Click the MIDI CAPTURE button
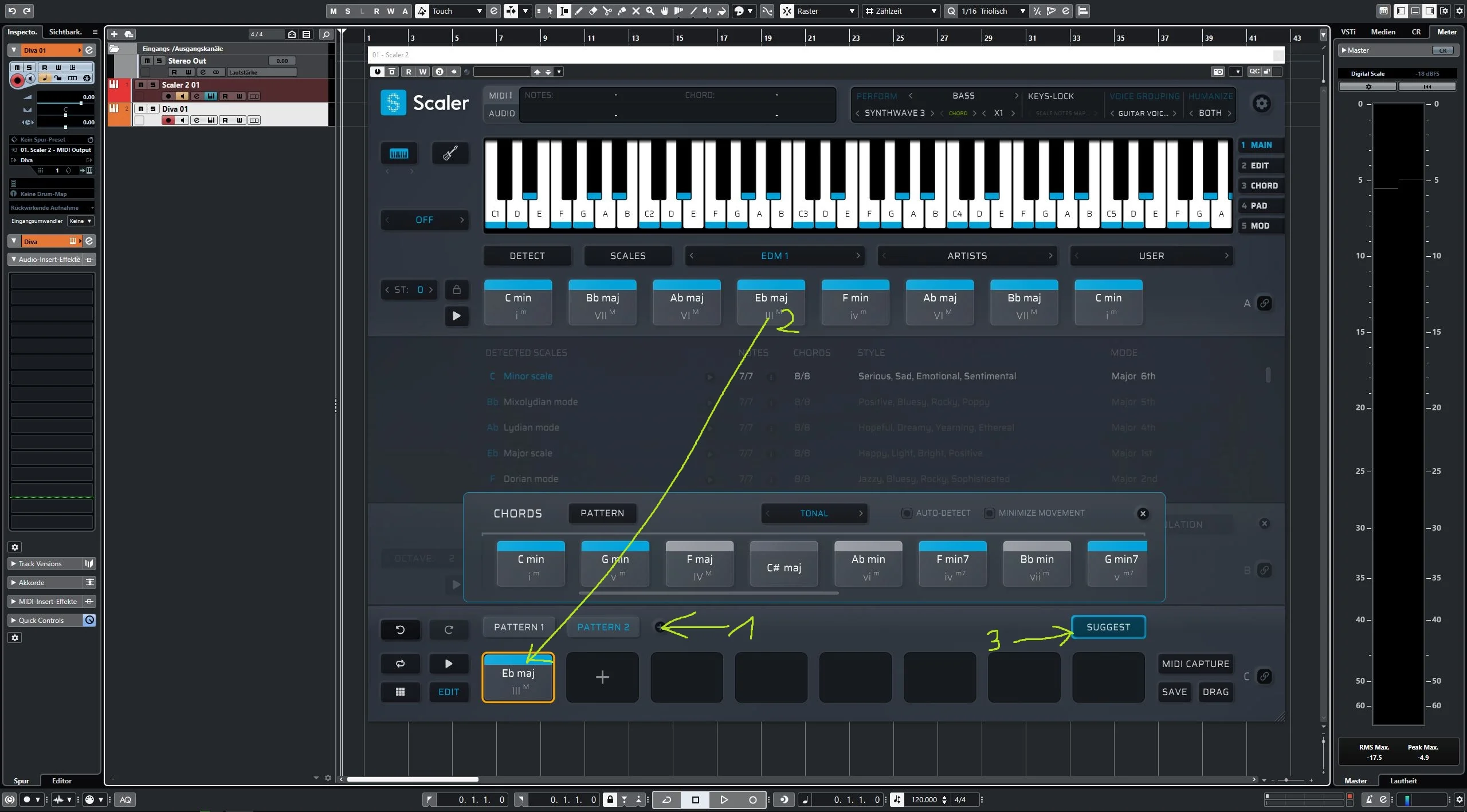Image resolution: width=1467 pixels, height=812 pixels. point(1195,664)
